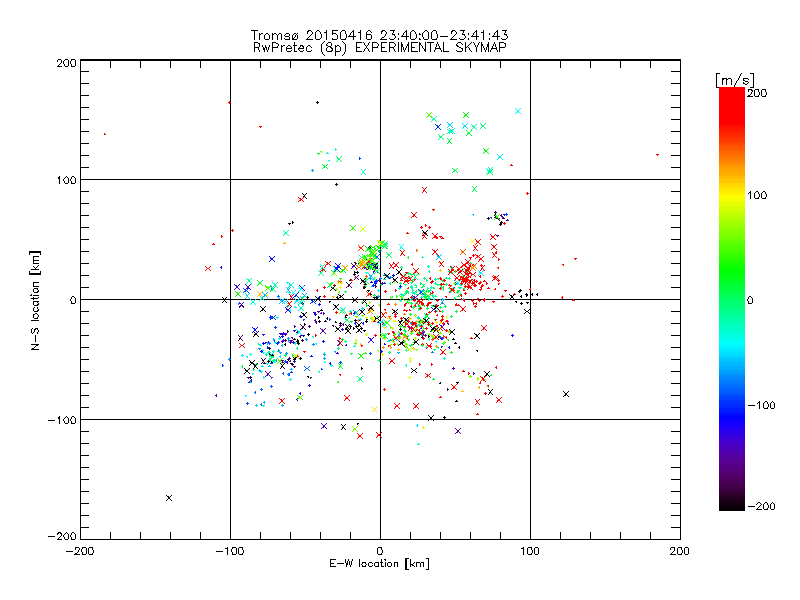Click the 100 tick label on E-W axis
The width and height of the screenshot is (800, 600).
(530, 551)
